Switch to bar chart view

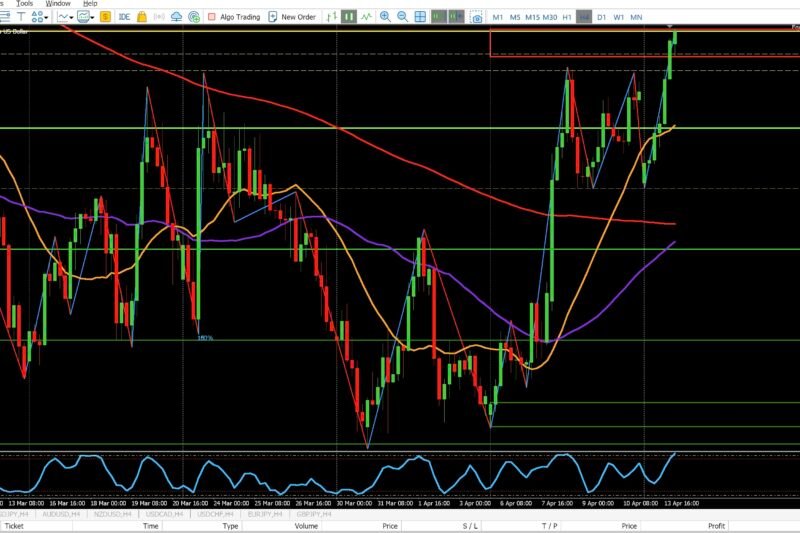pyautogui.click(x=332, y=17)
